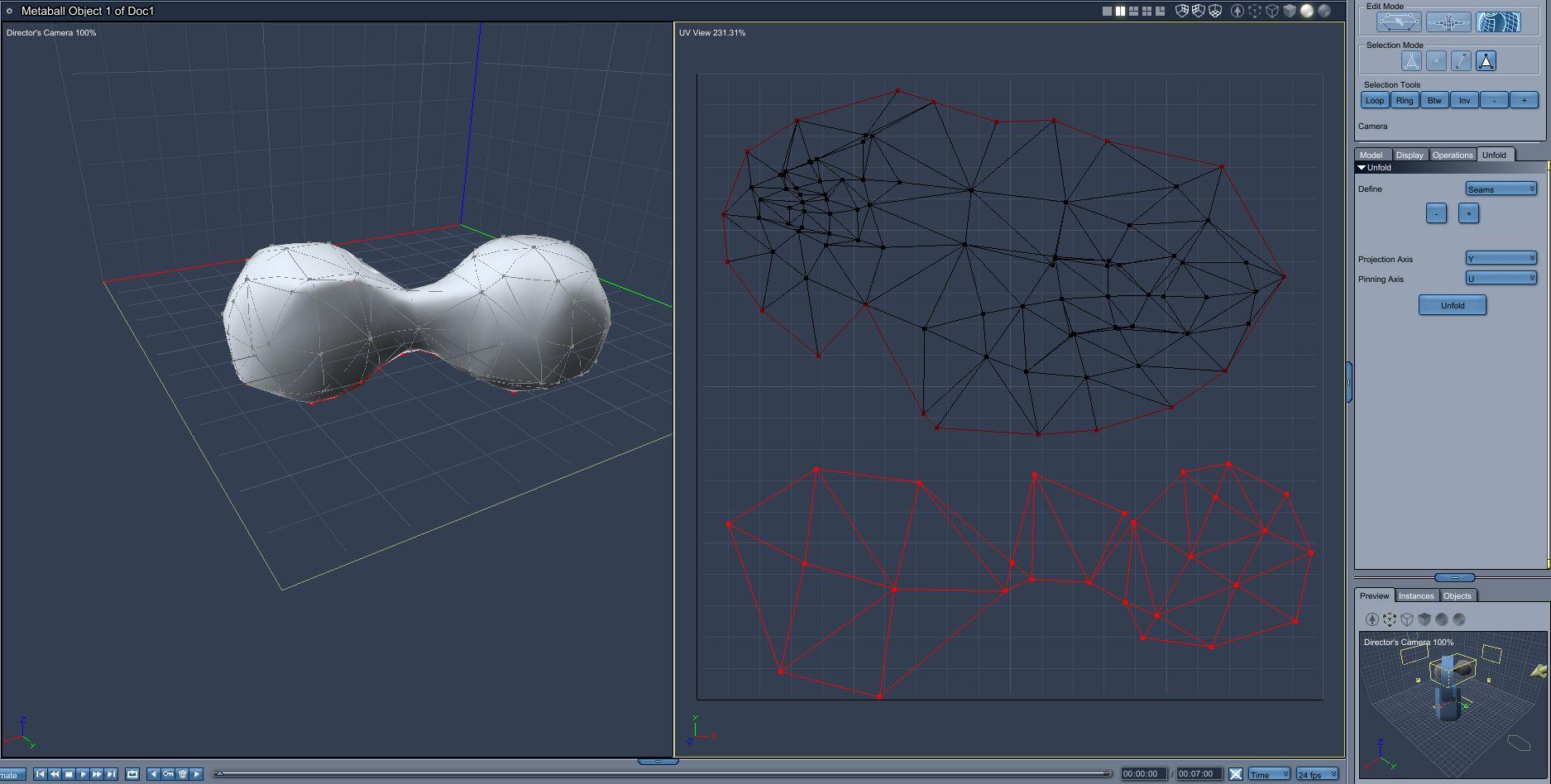This screenshot has height=784, width=1551.
Task: Set wireframe cube display mode icon
Action: click(x=1272, y=11)
